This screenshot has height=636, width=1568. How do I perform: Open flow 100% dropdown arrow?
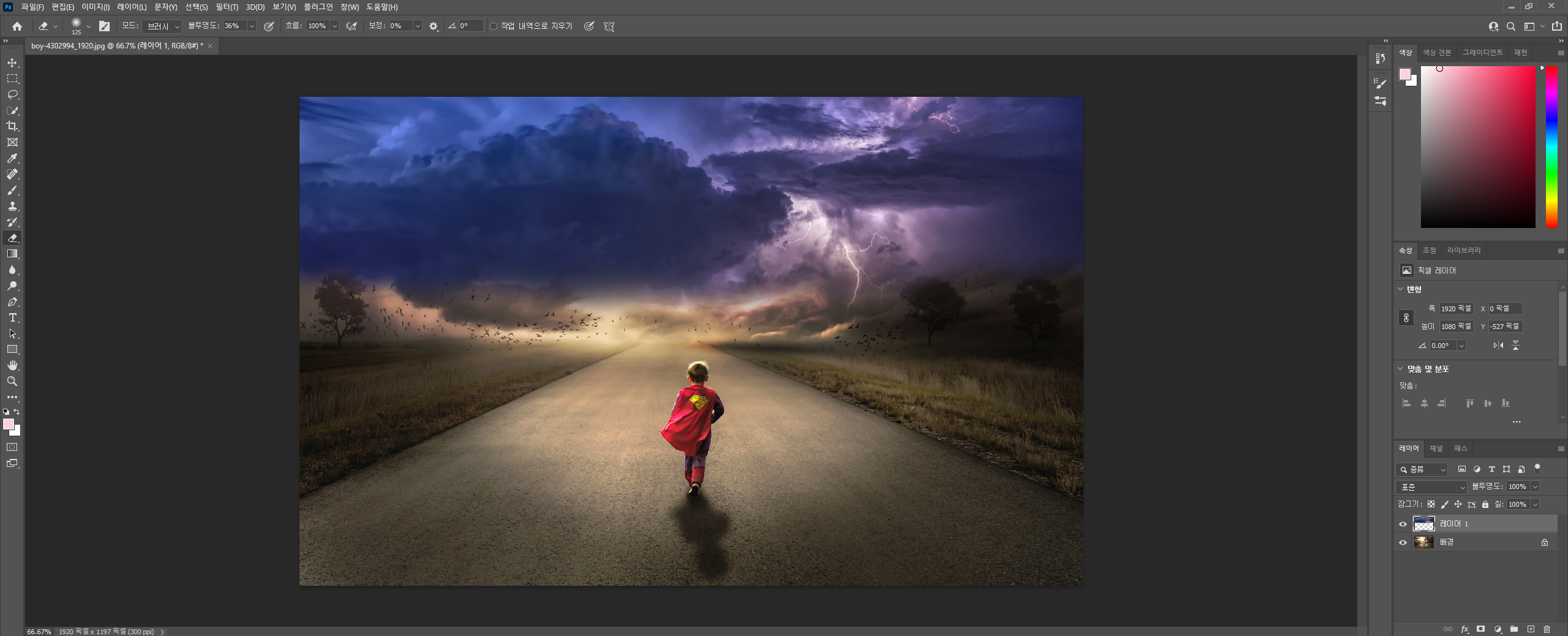pyautogui.click(x=334, y=26)
